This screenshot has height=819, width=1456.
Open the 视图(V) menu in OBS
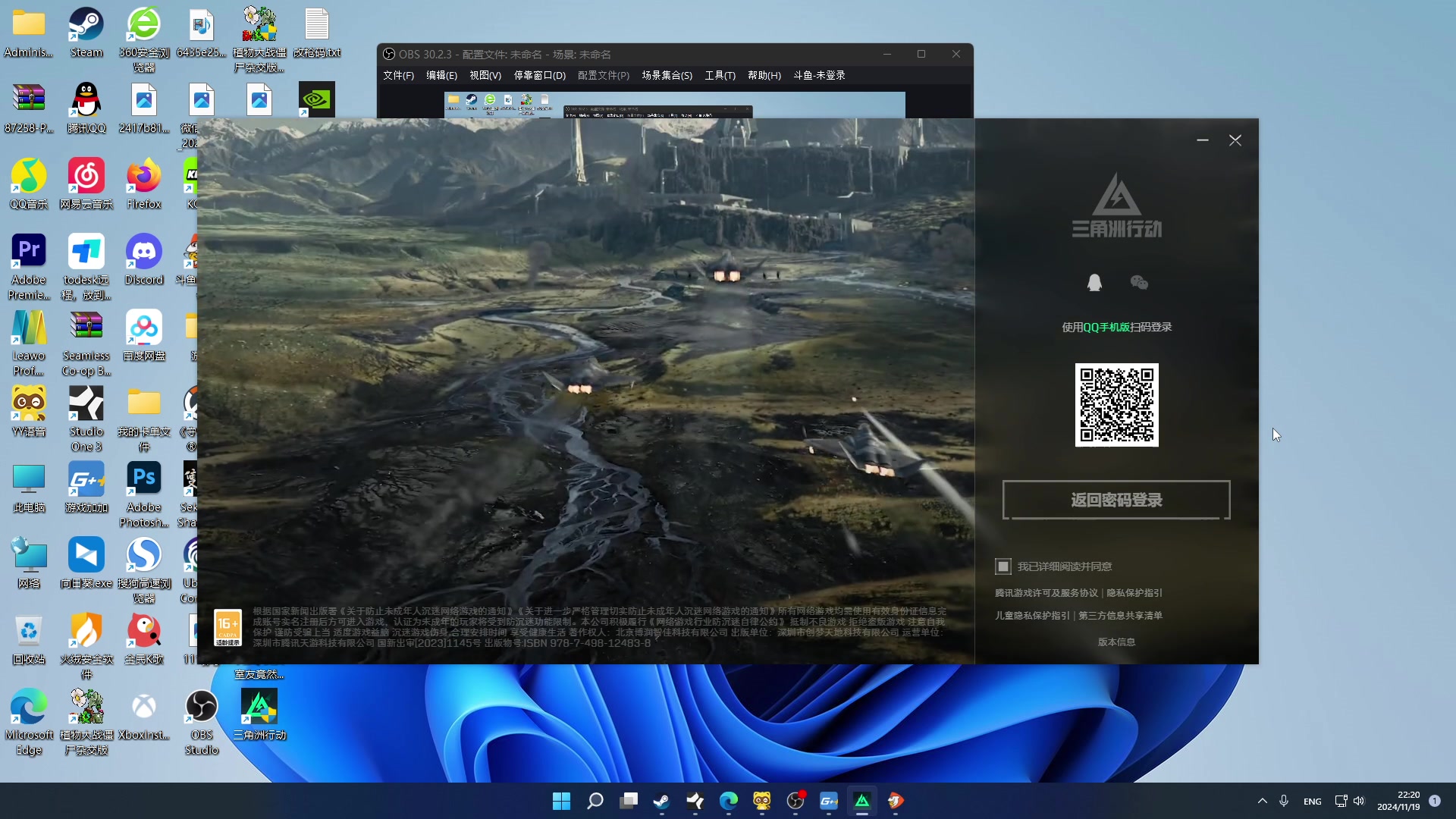485,75
